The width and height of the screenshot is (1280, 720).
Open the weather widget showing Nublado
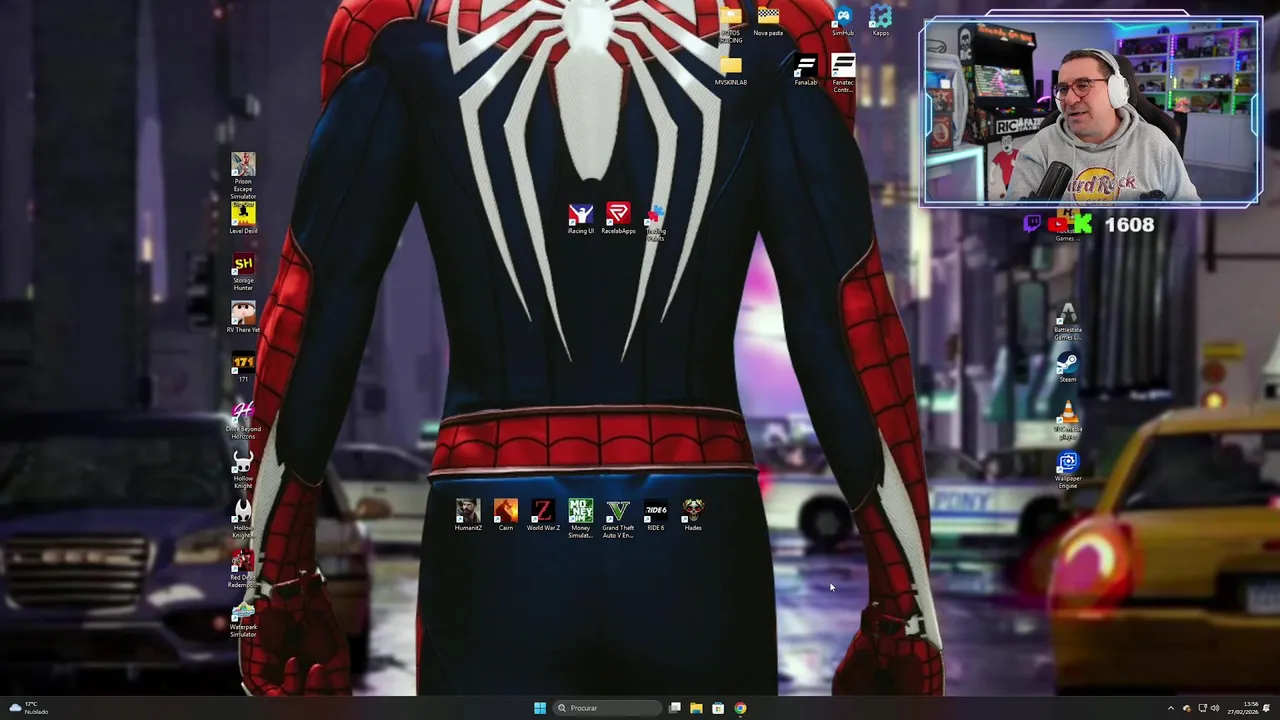pyautogui.click(x=27, y=708)
